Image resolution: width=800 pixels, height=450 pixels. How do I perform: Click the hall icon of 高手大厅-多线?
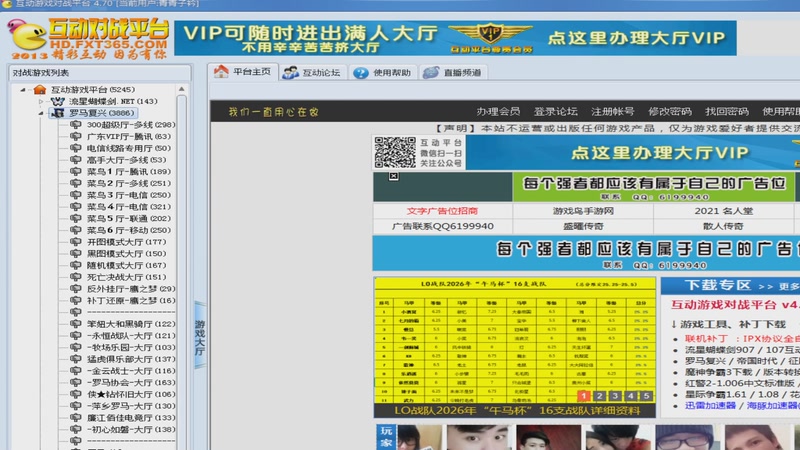[76, 160]
